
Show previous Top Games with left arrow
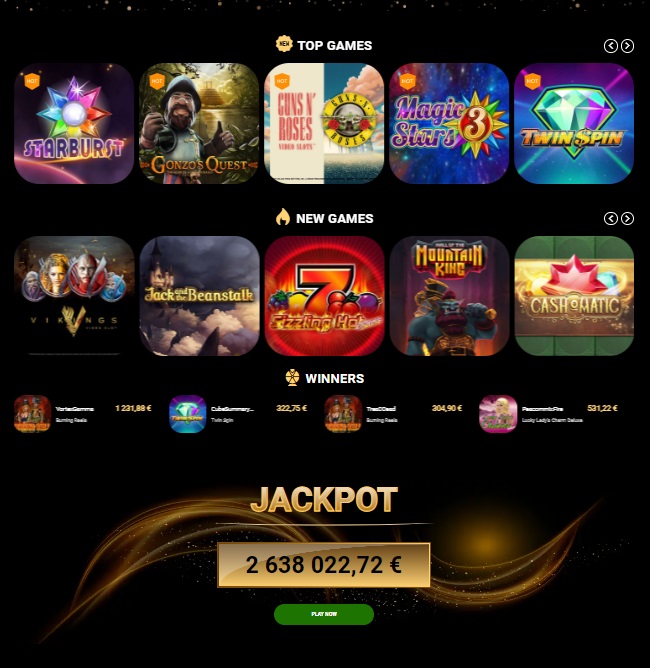click(611, 46)
